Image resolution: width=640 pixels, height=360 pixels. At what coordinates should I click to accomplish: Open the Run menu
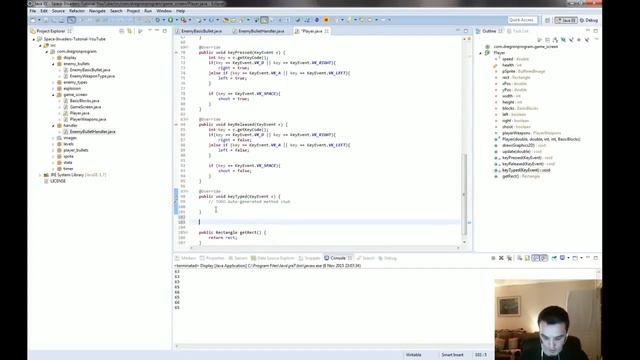(x=148, y=11)
